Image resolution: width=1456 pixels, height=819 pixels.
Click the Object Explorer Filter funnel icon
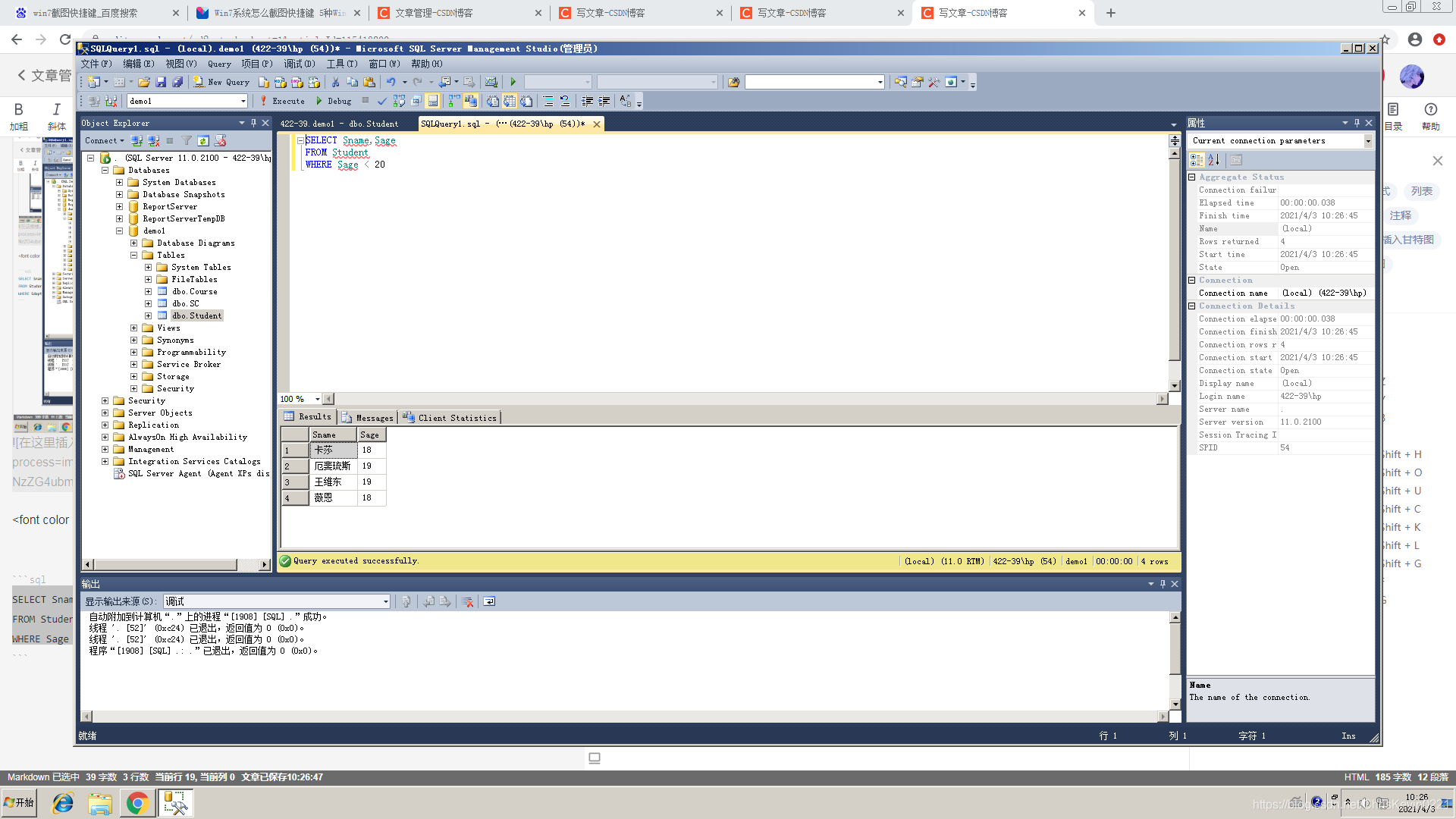187,141
